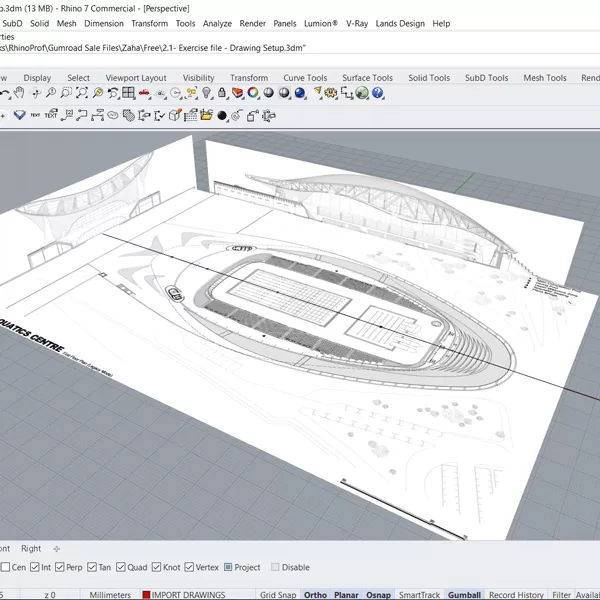The height and width of the screenshot is (600, 600).
Task: Open the Mesh Tools toolbar tab
Action: coord(545,78)
